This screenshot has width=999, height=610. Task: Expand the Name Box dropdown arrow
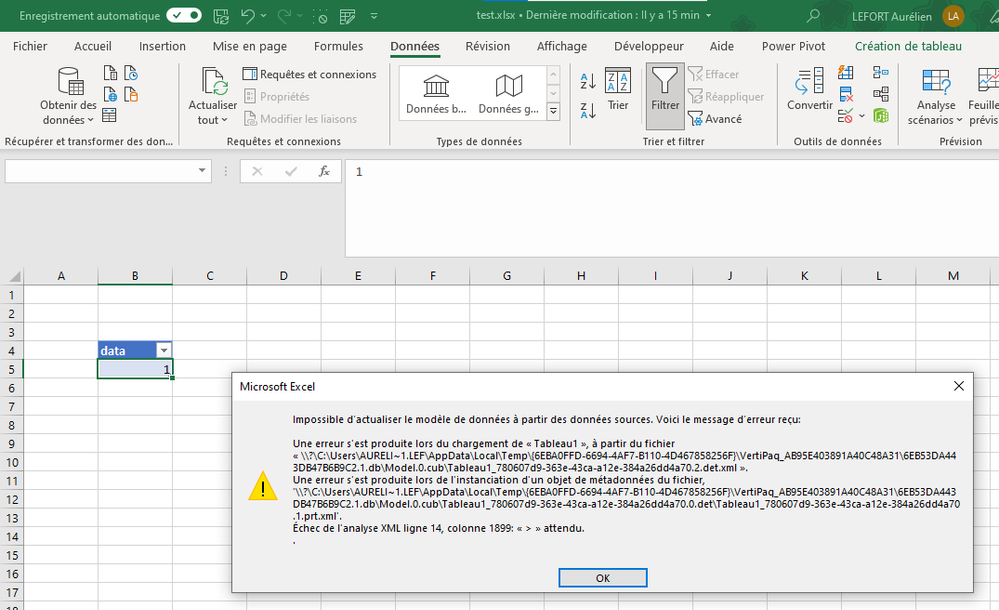pos(201,171)
